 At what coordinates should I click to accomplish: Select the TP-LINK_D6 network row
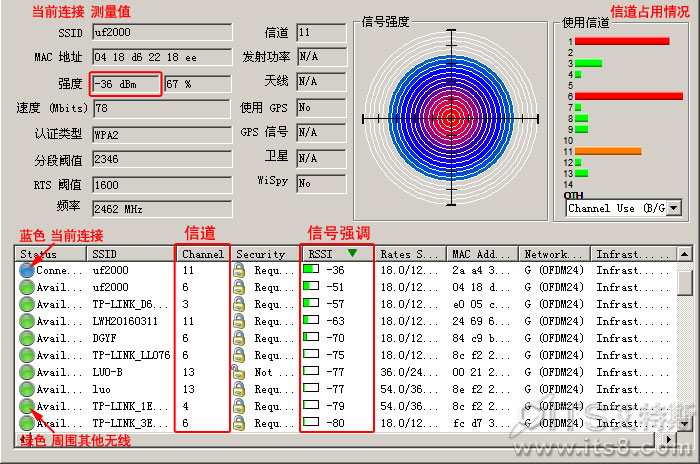coord(346,304)
